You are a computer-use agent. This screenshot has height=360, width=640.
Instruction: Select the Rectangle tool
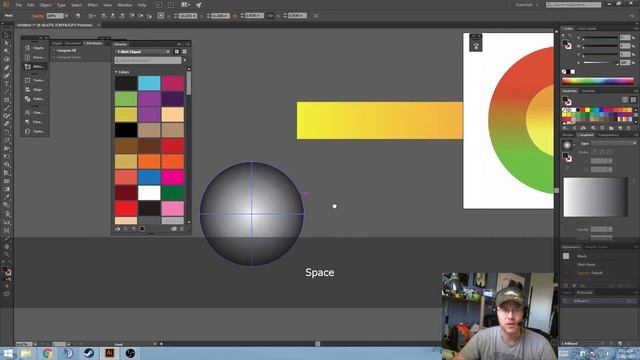pyautogui.click(x=6, y=100)
